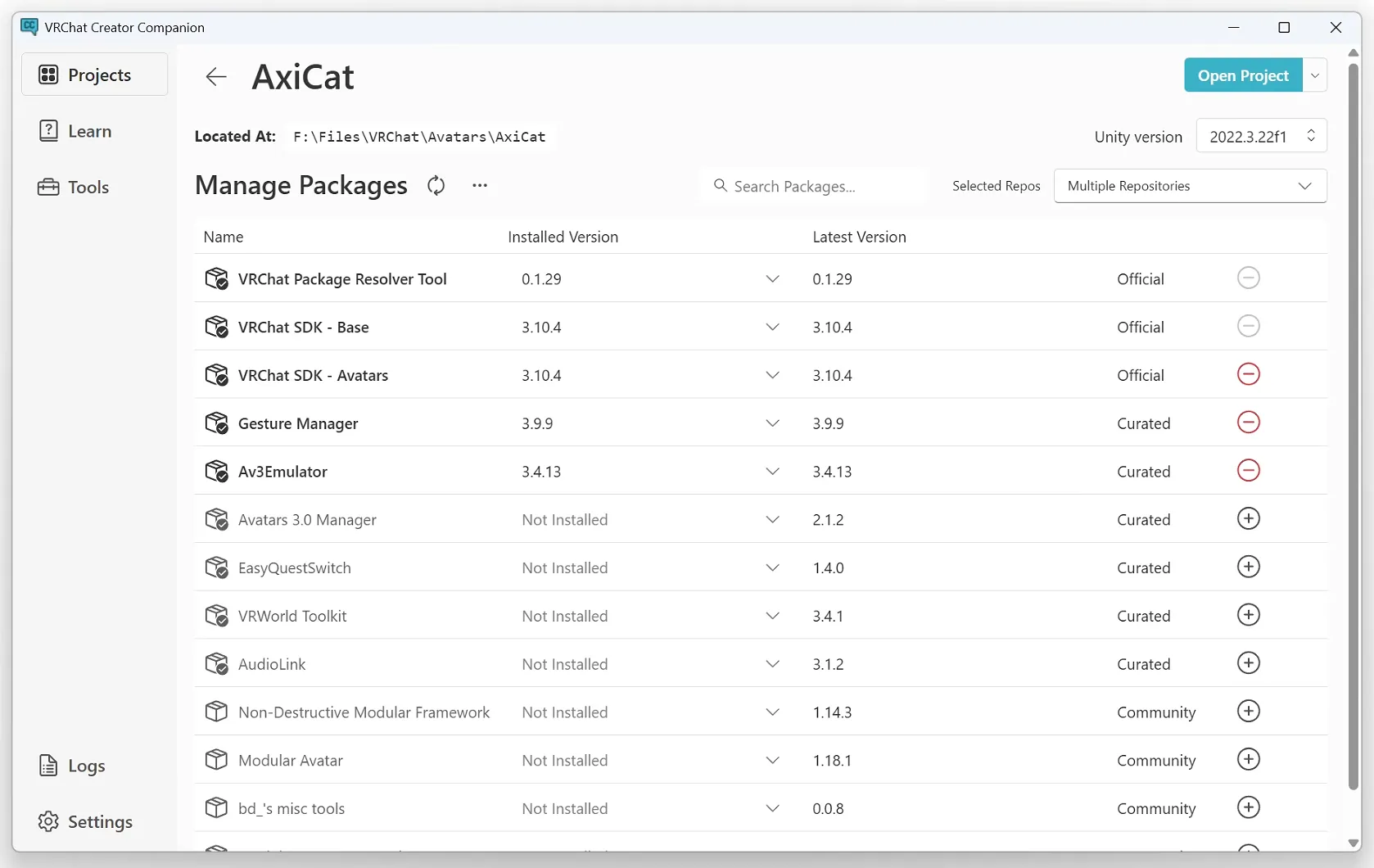Image resolution: width=1374 pixels, height=868 pixels.
Task: Click the Open Project button
Action: 1243,75
